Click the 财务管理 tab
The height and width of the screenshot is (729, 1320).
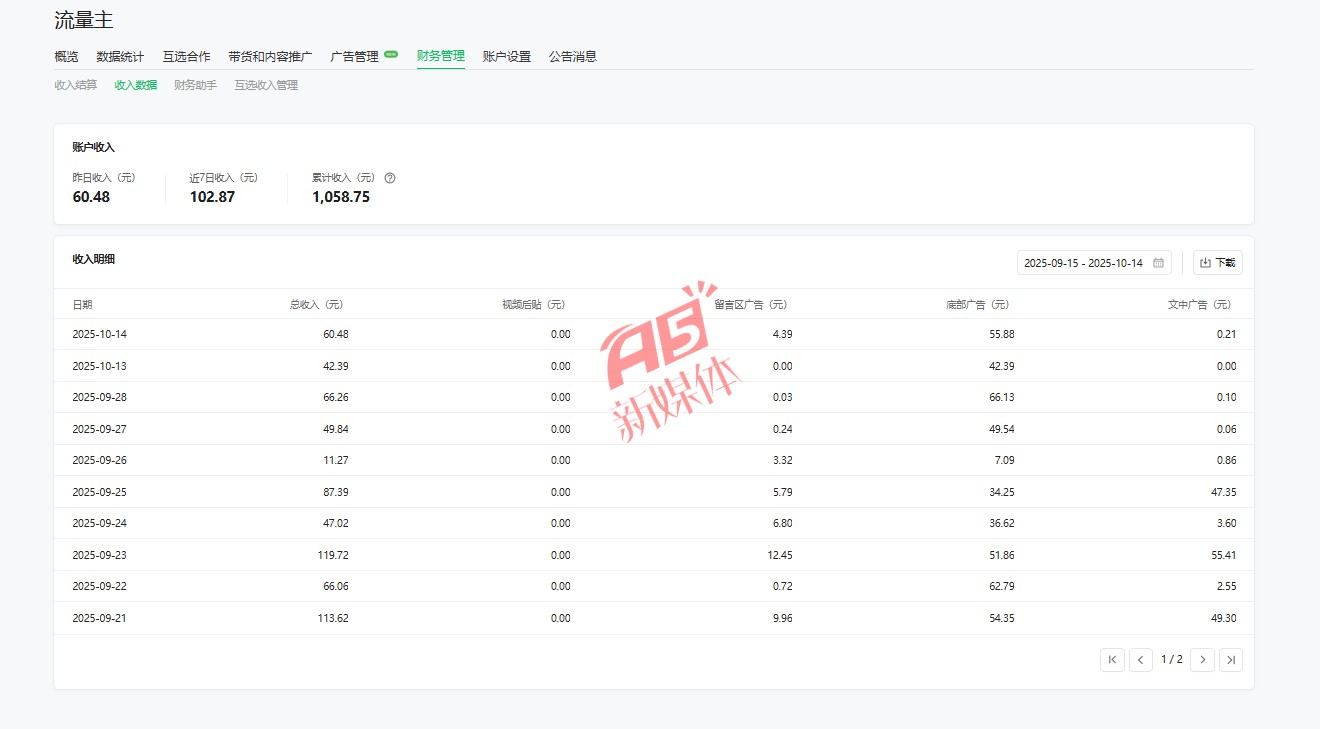(440, 56)
